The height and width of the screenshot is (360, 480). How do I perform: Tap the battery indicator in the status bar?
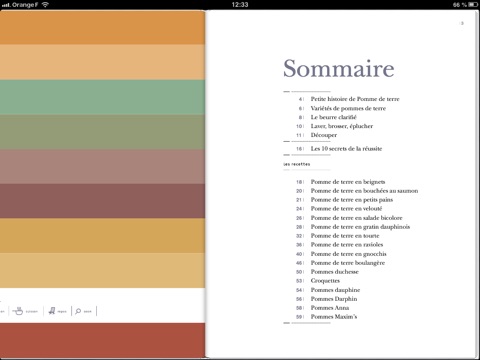click(473, 5)
